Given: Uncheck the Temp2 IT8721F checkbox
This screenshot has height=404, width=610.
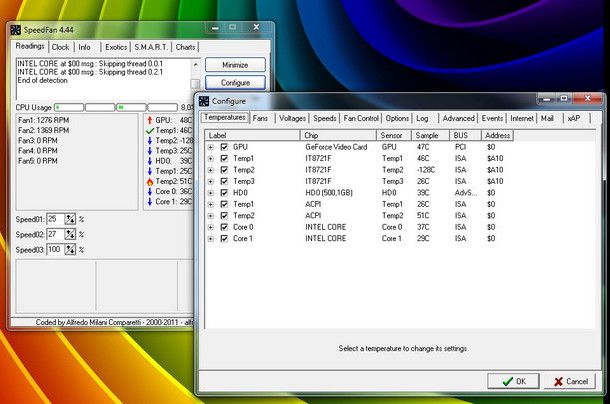Looking at the screenshot, I should (x=224, y=170).
